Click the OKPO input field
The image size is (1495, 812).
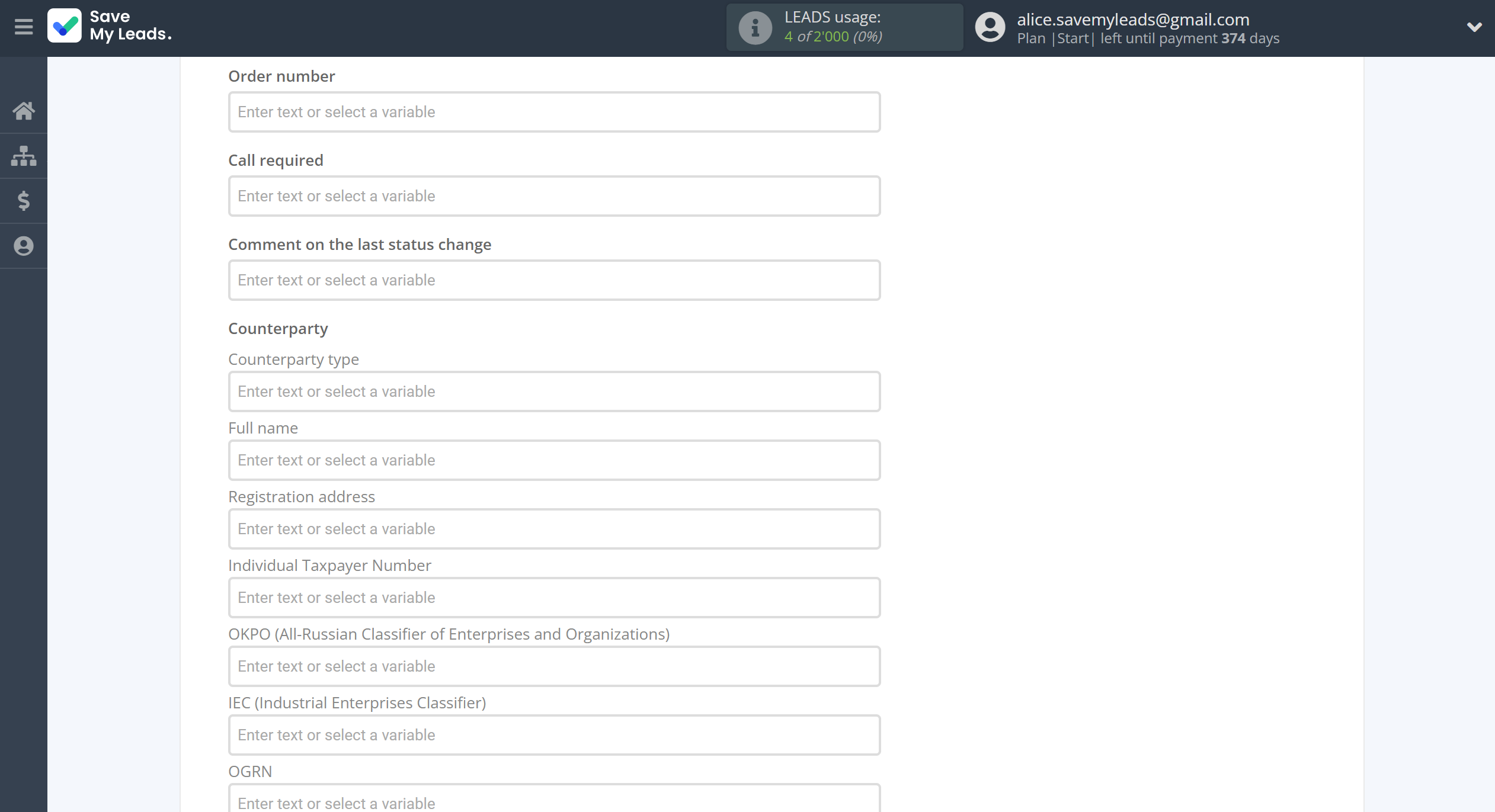point(554,666)
